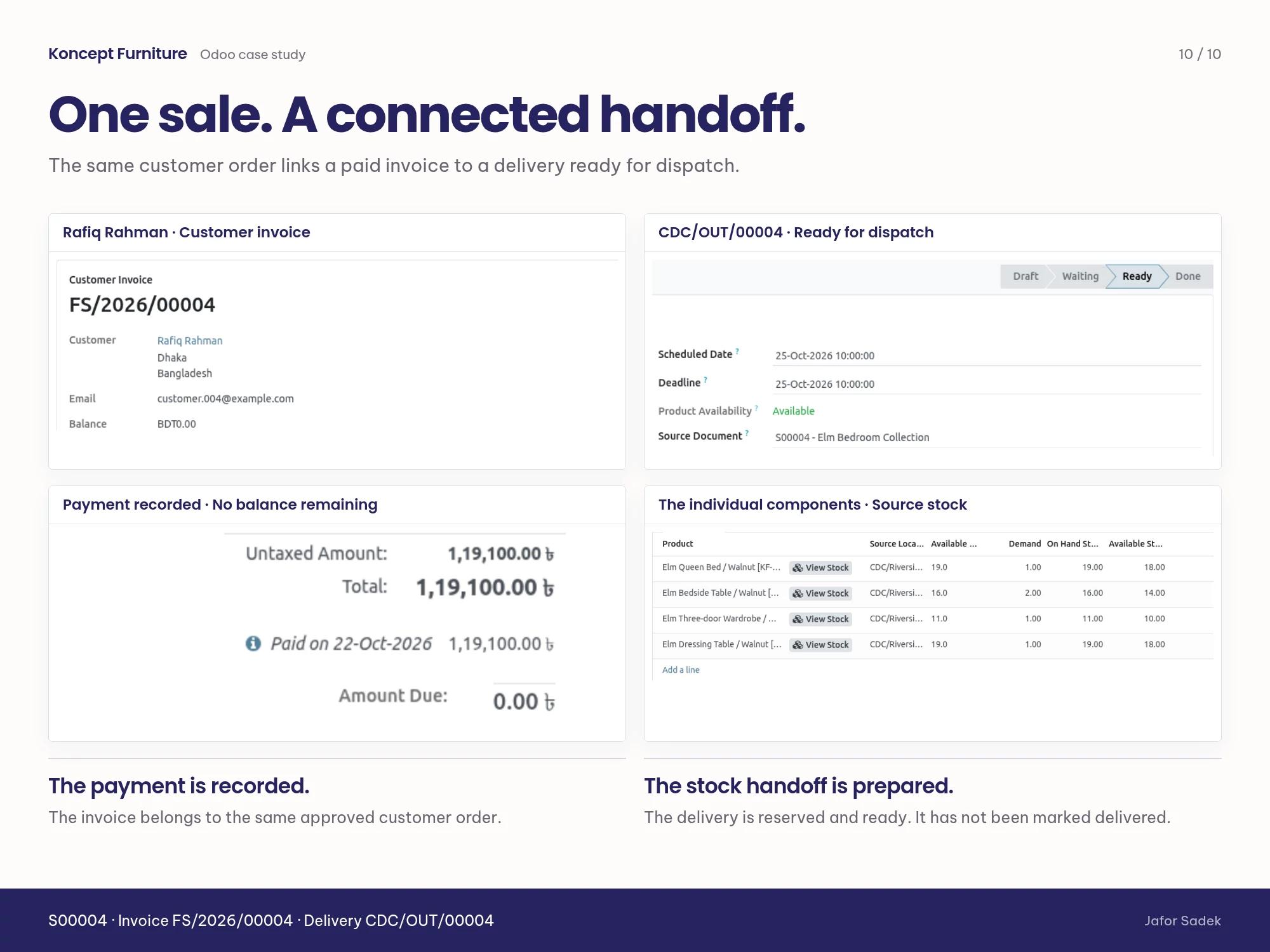1270x952 pixels.
Task: Click the Deadline help question mark
Action: [705, 379]
